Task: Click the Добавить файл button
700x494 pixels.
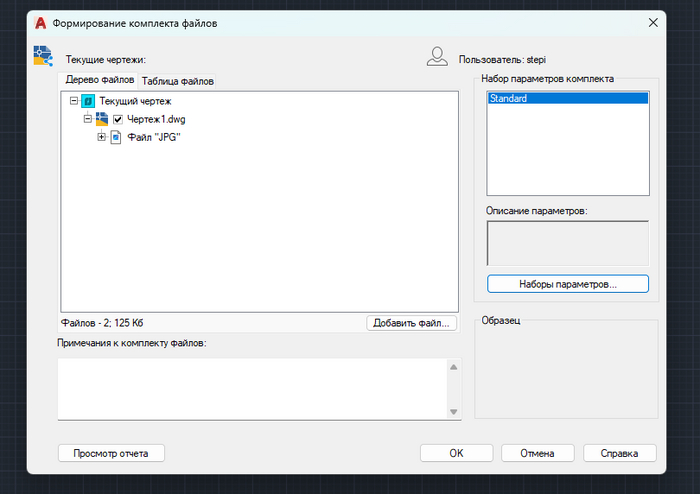Action: click(x=411, y=323)
